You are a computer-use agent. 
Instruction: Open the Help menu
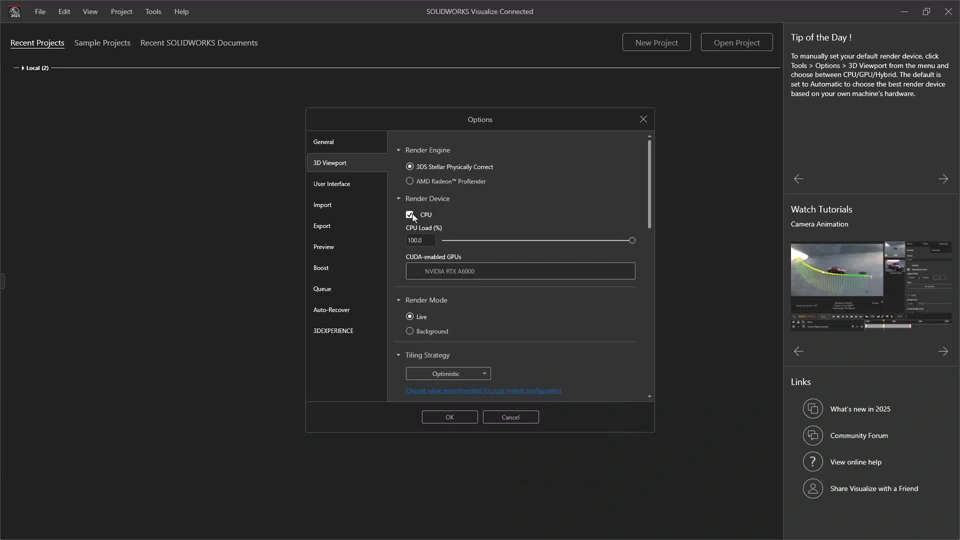point(181,12)
